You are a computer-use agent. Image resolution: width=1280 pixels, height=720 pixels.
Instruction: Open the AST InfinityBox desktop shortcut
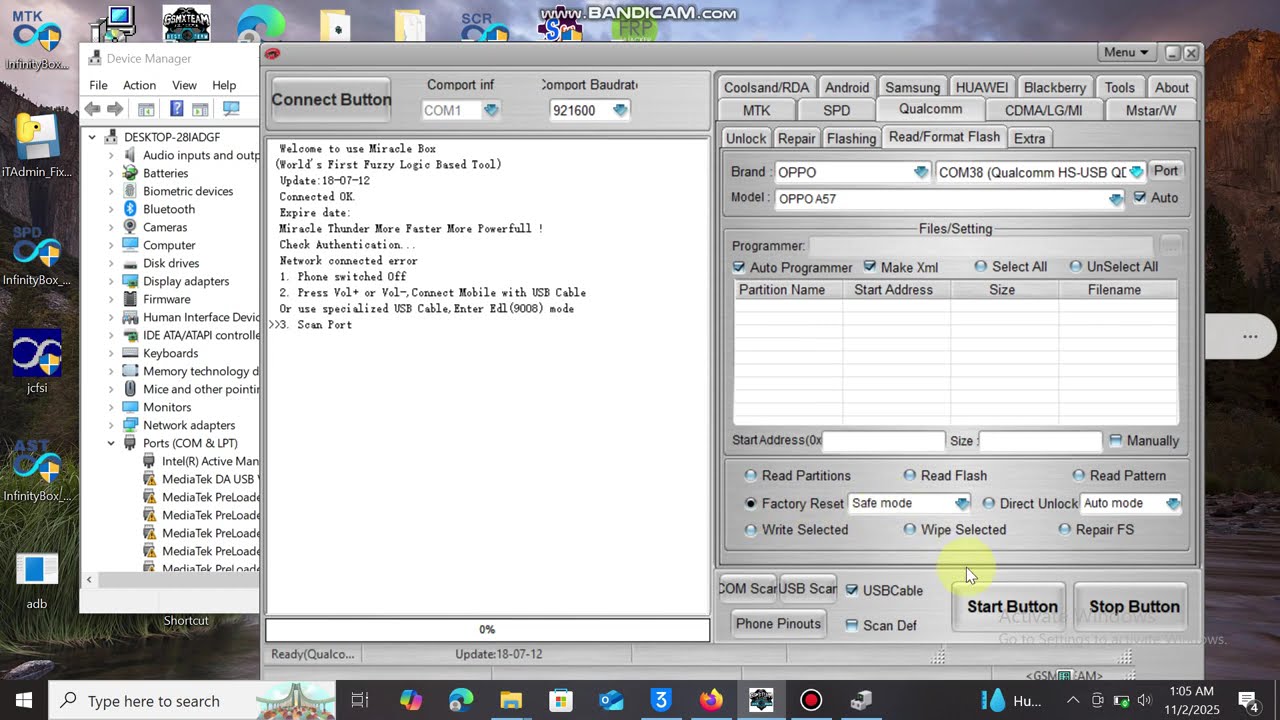click(37, 470)
